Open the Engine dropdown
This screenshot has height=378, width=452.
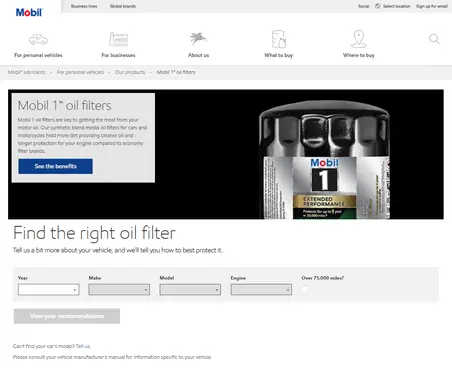pos(261,290)
